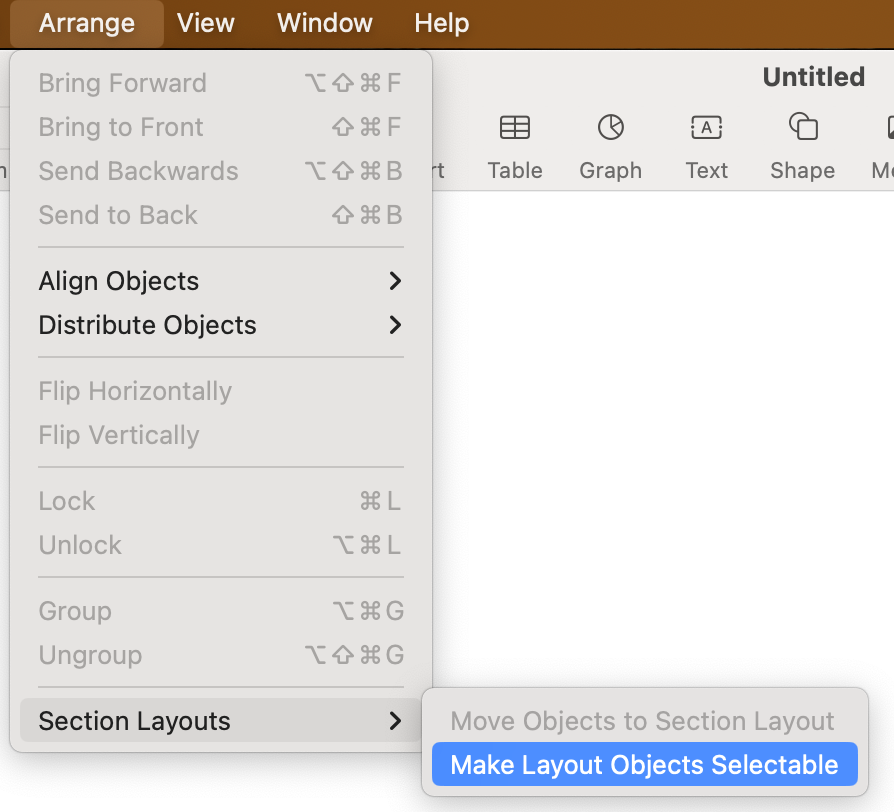Choose Bring to Front
This screenshot has width=894, height=812.
coord(121,127)
